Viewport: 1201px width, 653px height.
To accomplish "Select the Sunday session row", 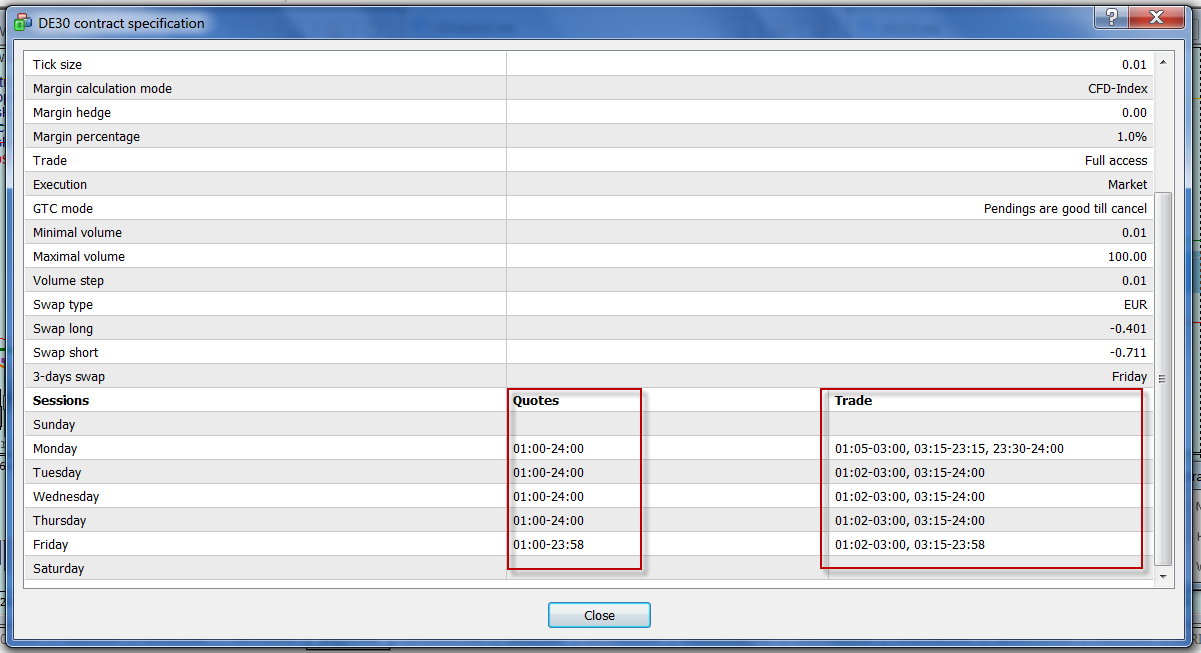I will pos(589,424).
